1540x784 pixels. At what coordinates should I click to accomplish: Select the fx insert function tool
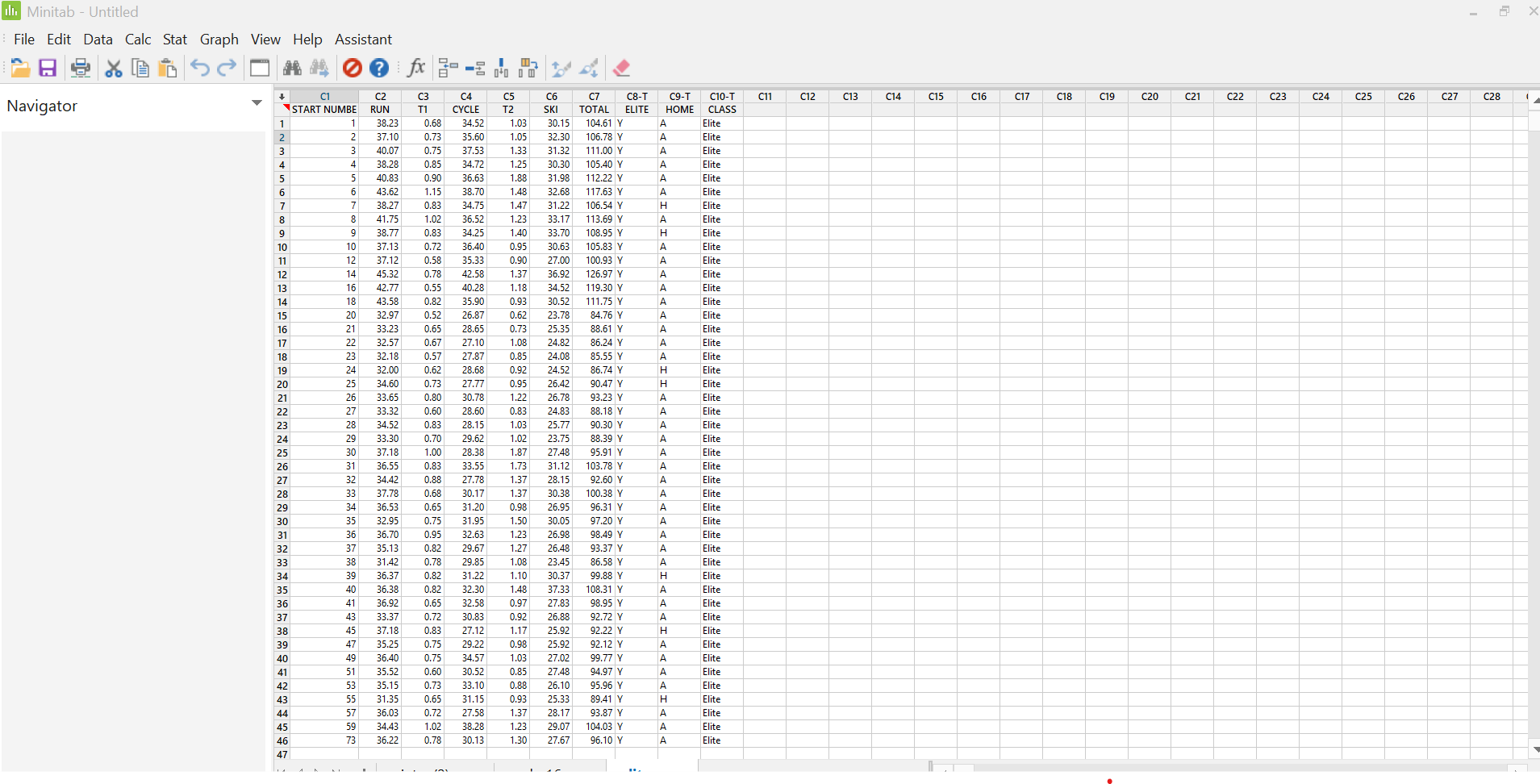(x=416, y=68)
